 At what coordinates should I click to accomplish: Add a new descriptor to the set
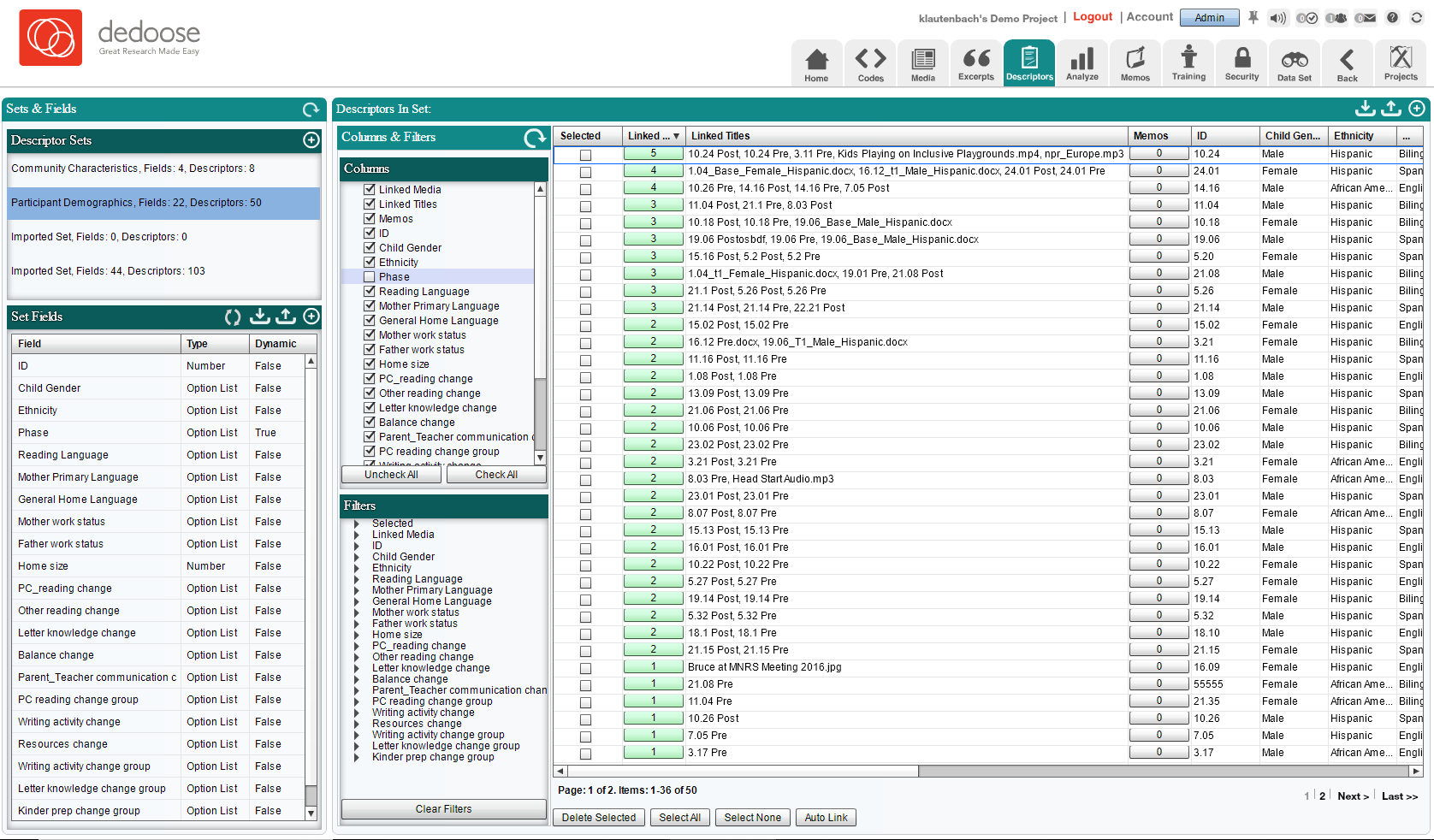pos(1417,109)
